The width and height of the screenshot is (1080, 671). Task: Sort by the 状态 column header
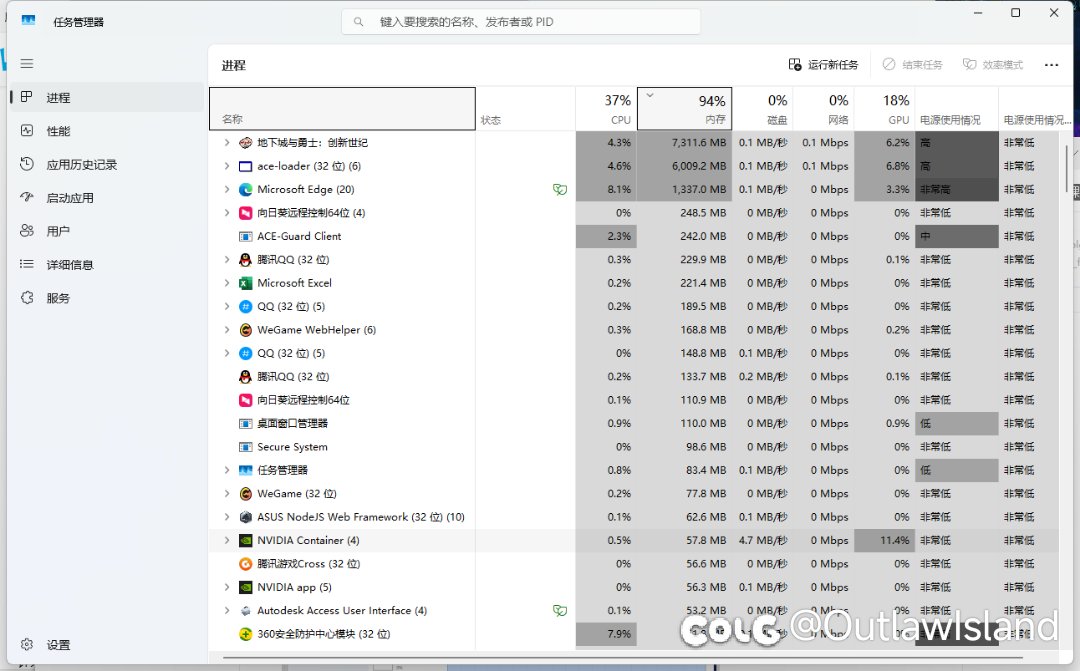pyautogui.click(x=526, y=109)
